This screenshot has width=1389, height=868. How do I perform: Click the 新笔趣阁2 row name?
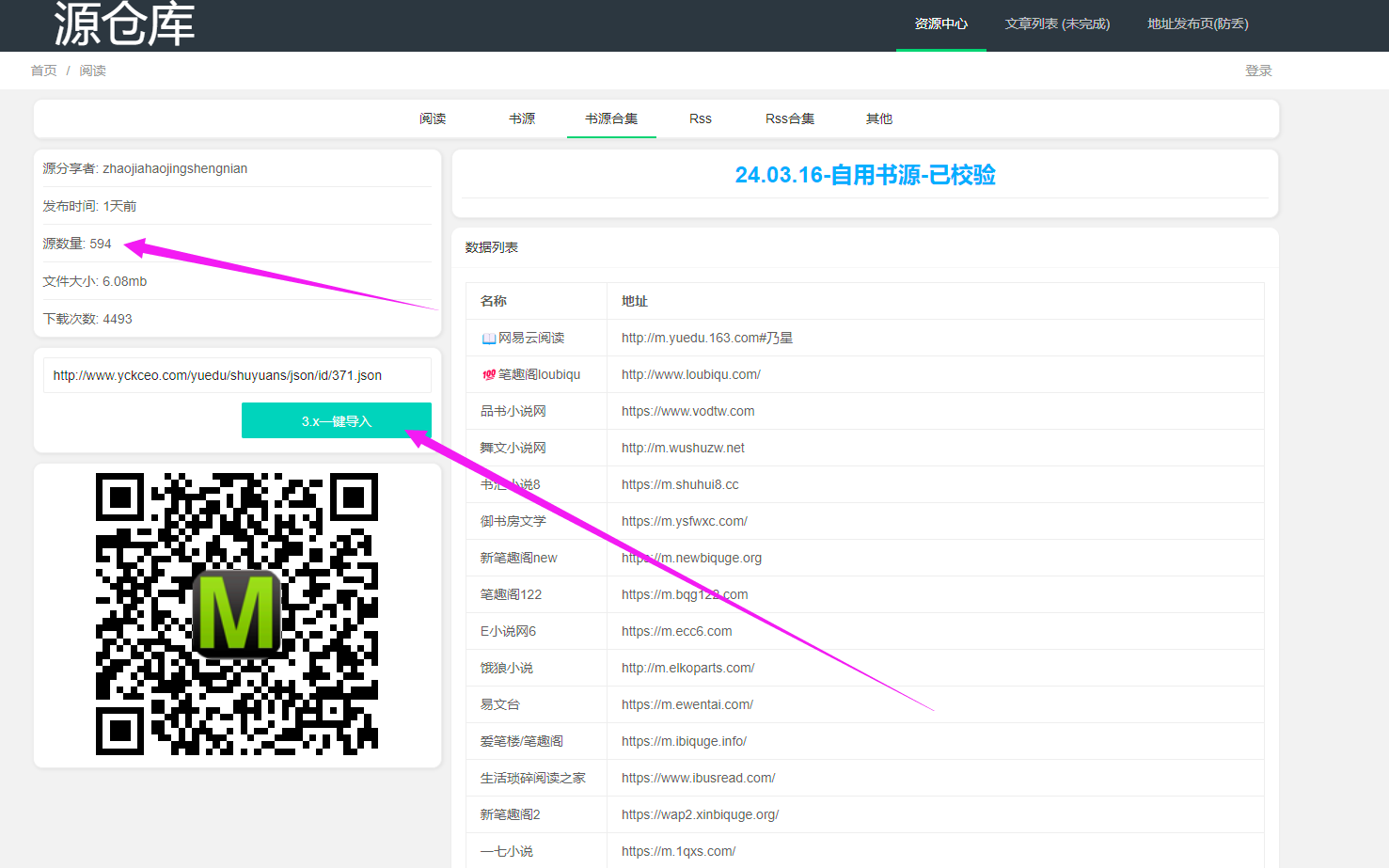pos(510,814)
